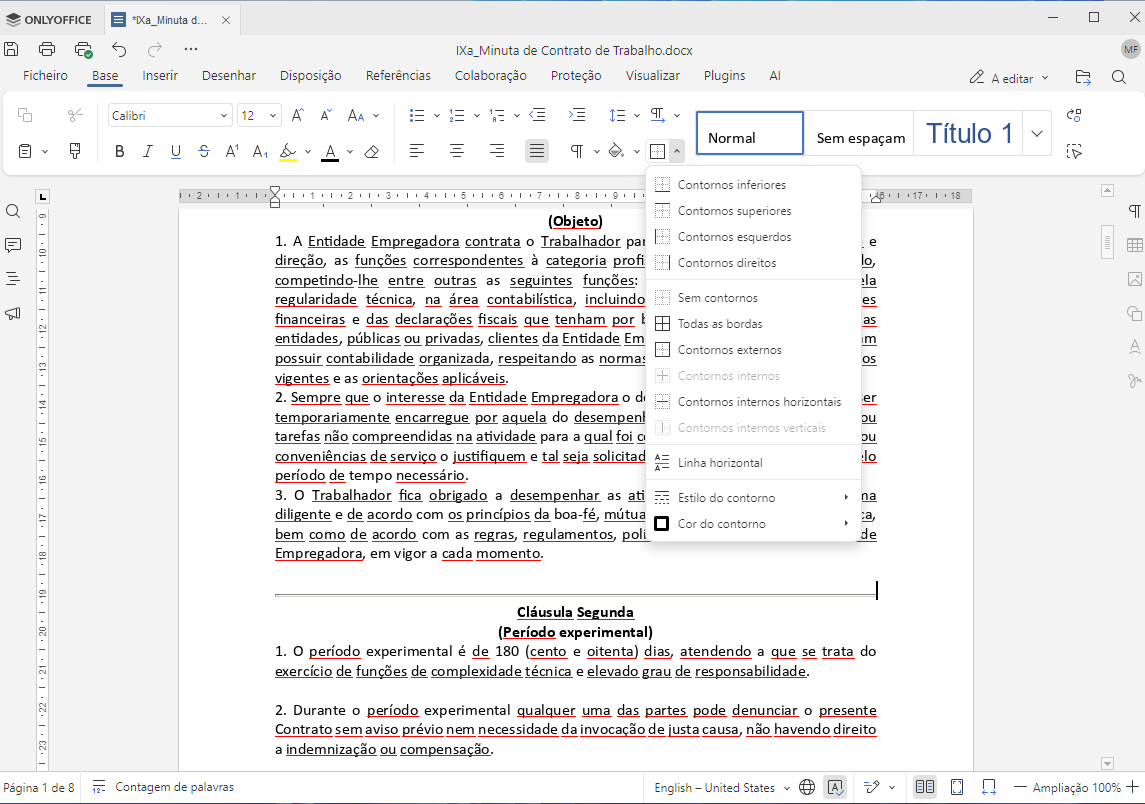Increase the font size
This screenshot has width=1145, height=804.
coord(297,115)
